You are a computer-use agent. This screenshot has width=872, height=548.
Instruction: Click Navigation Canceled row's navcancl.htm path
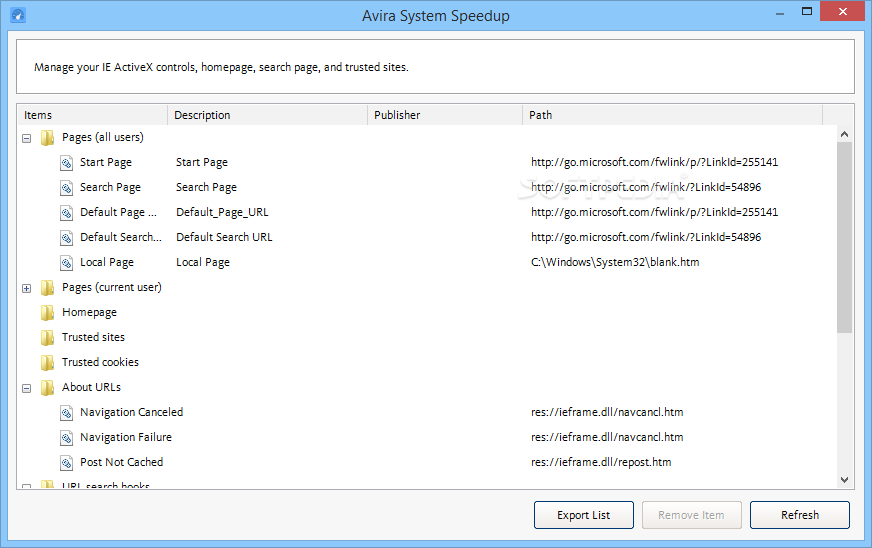(x=607, y=412)
